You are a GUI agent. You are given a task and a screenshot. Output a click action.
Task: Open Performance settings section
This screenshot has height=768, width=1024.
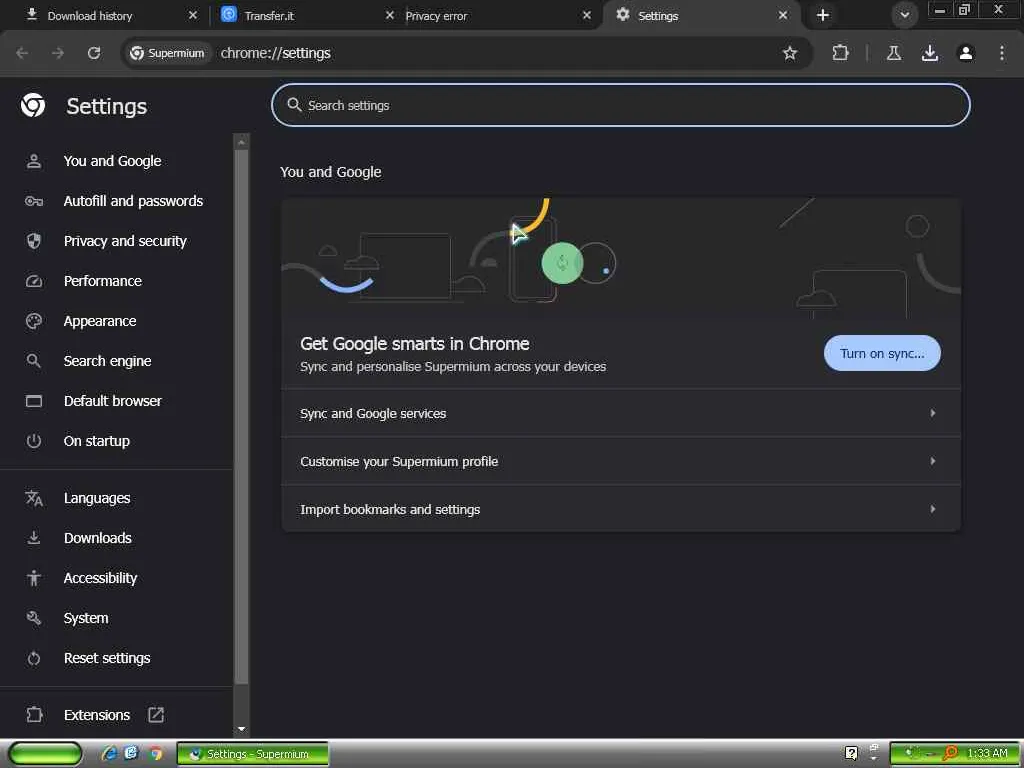click(103, 281)
